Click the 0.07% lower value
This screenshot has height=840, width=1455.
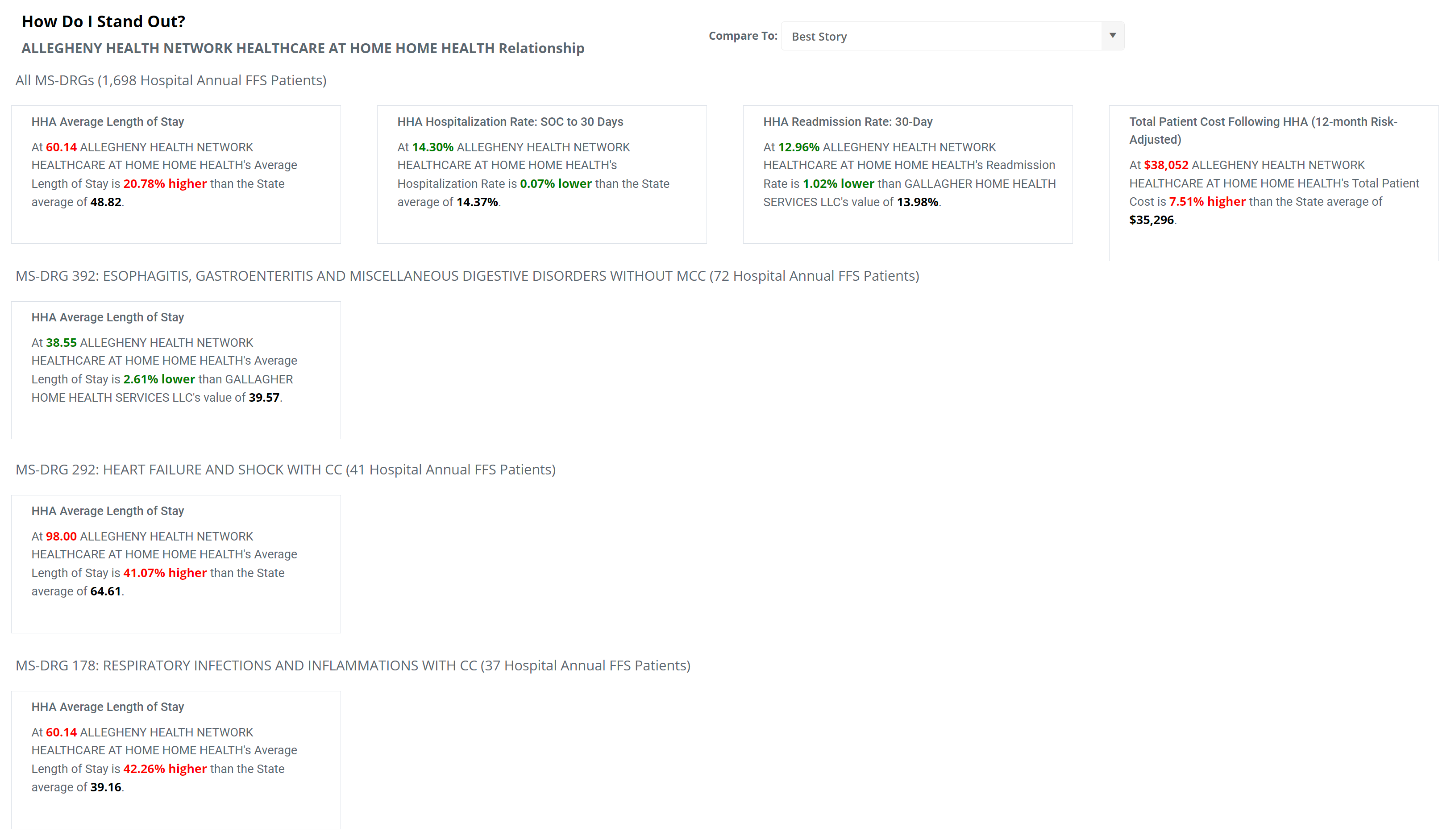coord(556,183)
